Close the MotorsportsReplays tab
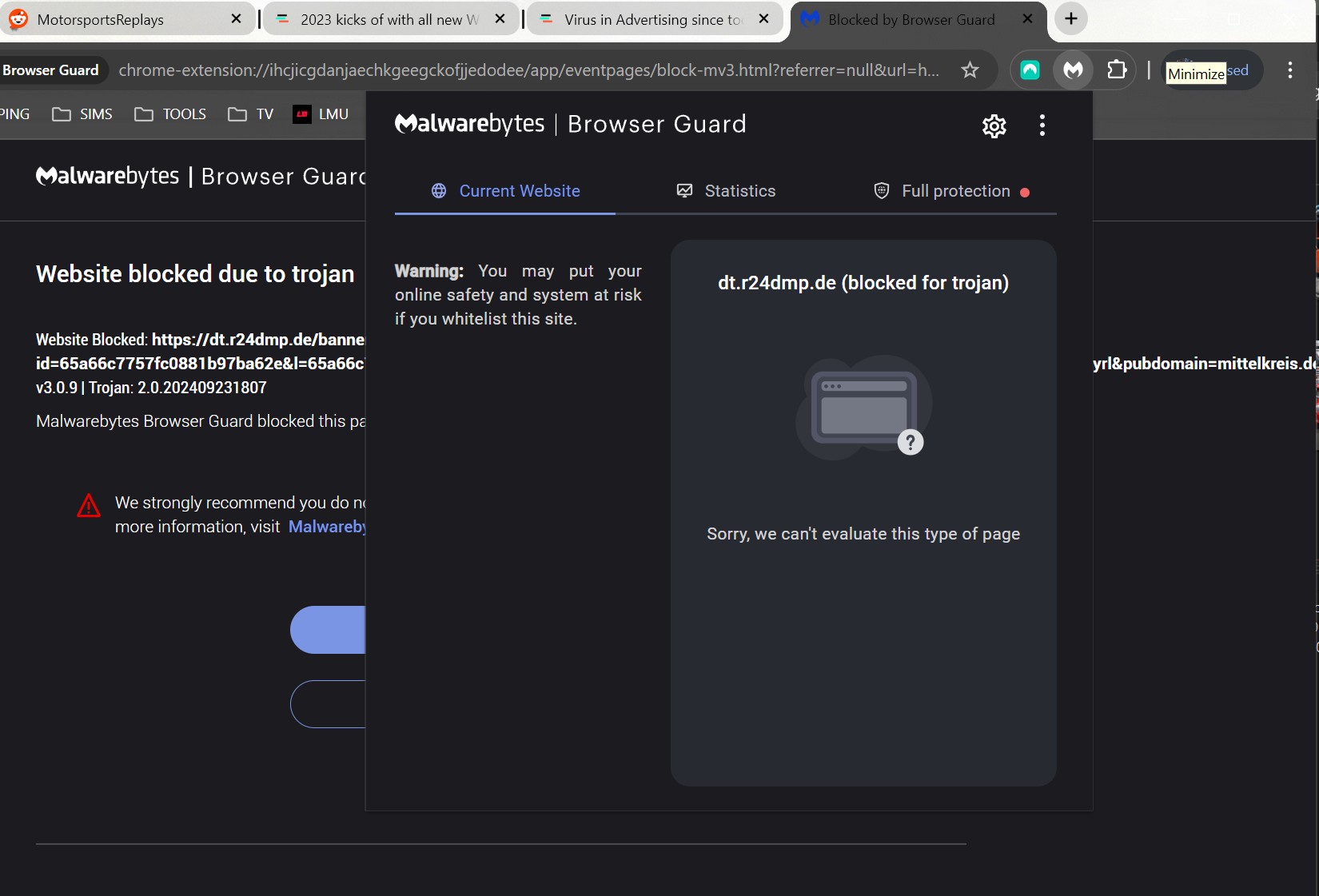The height and width of the screenshot is (896, 1319). pyautogui.click(x=236, y=19)
